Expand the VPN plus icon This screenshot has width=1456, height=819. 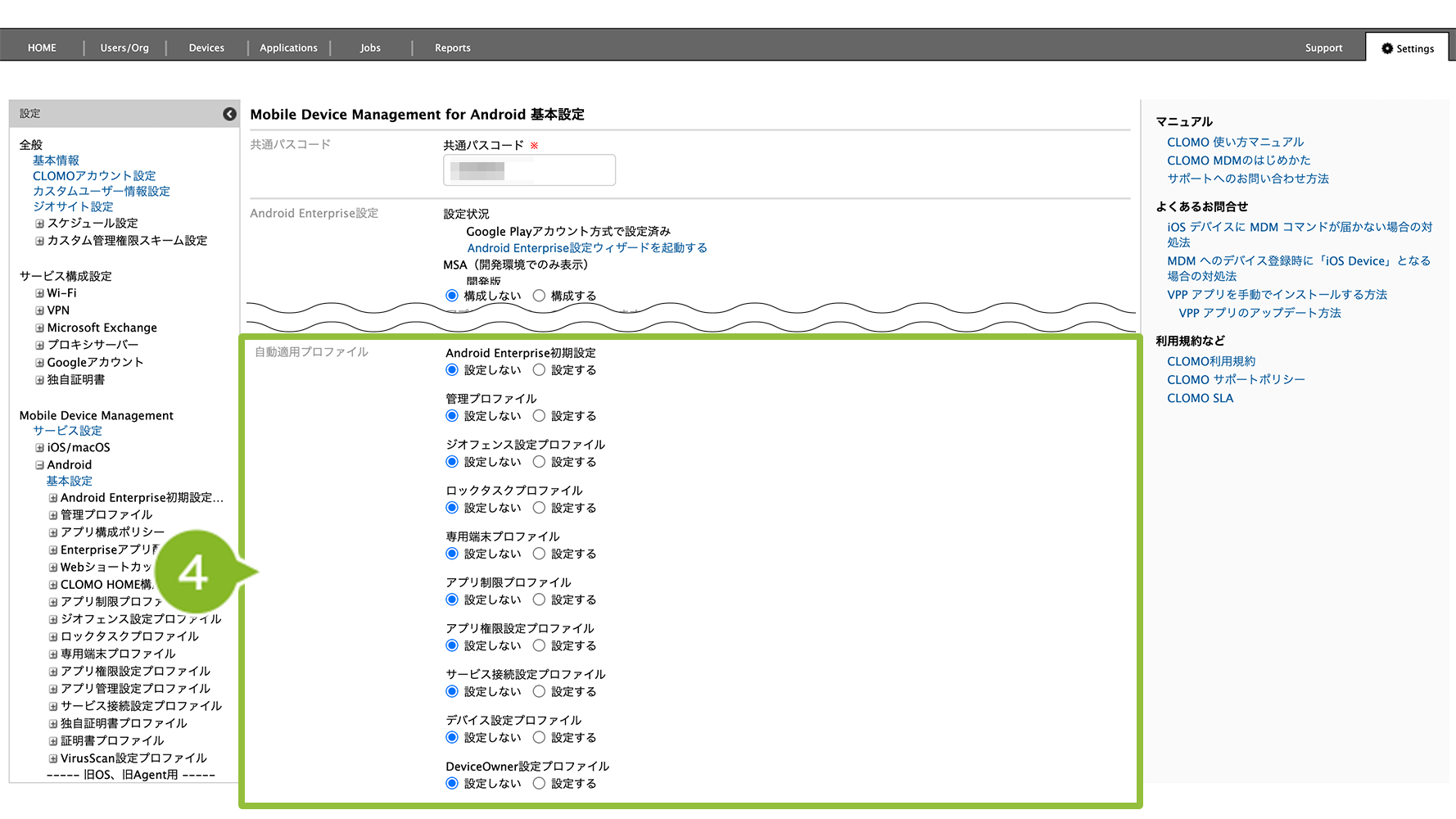click(39, 310)
